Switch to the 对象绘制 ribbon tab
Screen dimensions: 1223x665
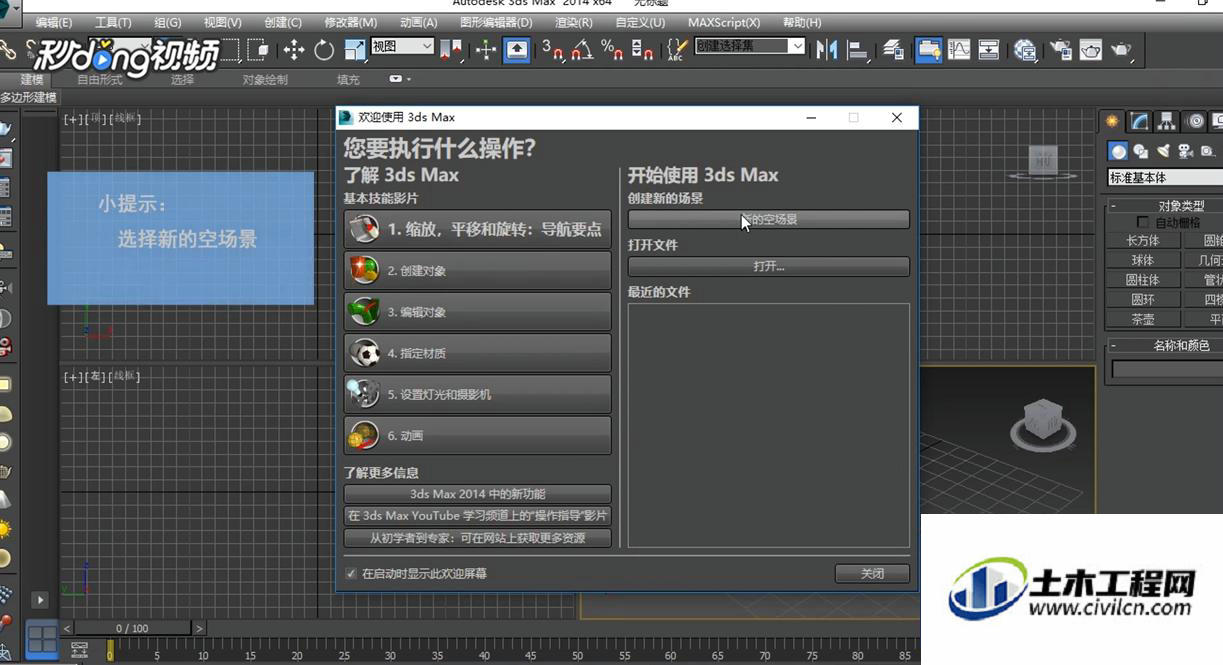265,79
